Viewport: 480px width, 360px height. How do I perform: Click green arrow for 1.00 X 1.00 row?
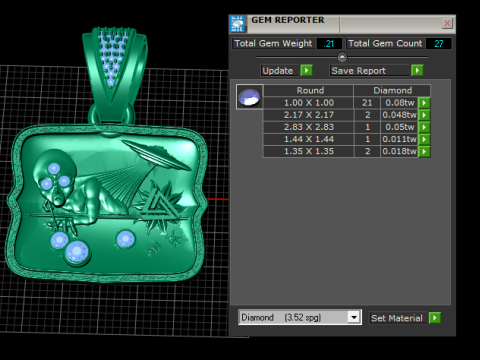coord(424,103)
